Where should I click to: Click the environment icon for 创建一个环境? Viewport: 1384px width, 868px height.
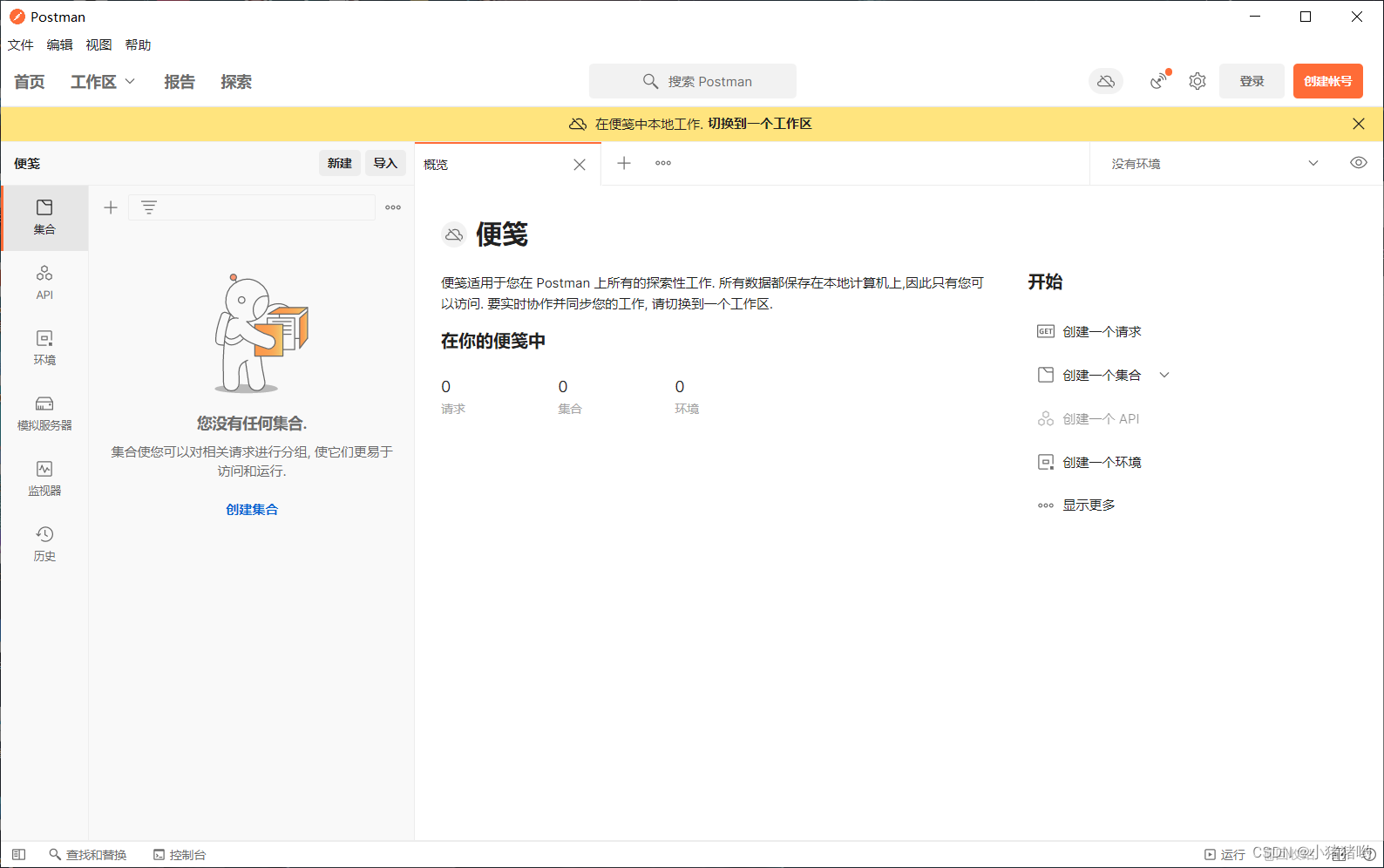(1046, 462)
